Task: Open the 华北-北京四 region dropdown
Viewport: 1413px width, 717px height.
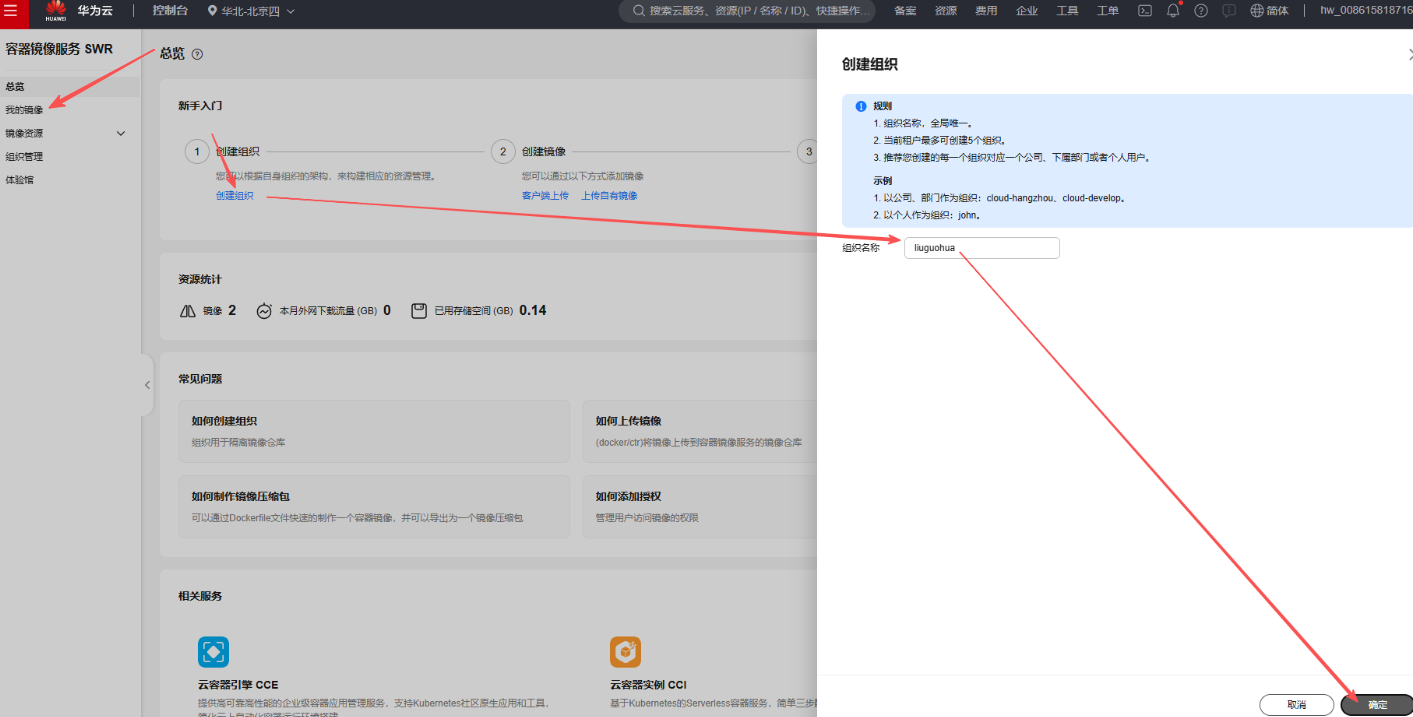Action: click(251, 11)
